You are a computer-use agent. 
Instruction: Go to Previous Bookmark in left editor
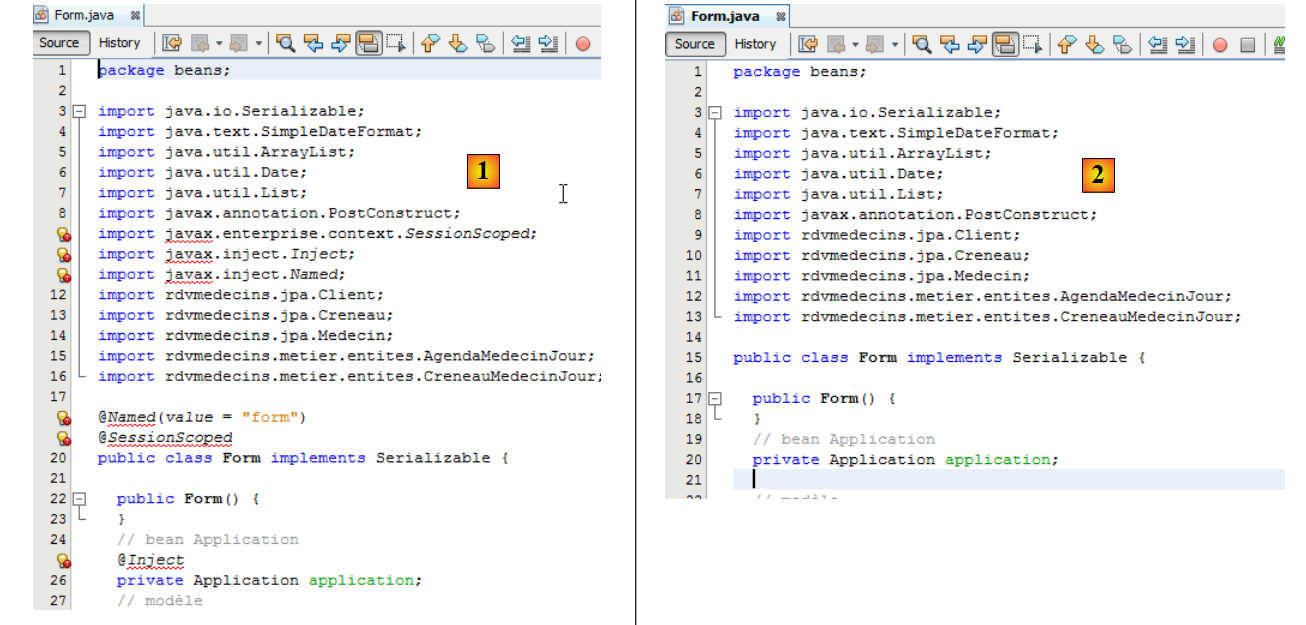coord(431,43)
